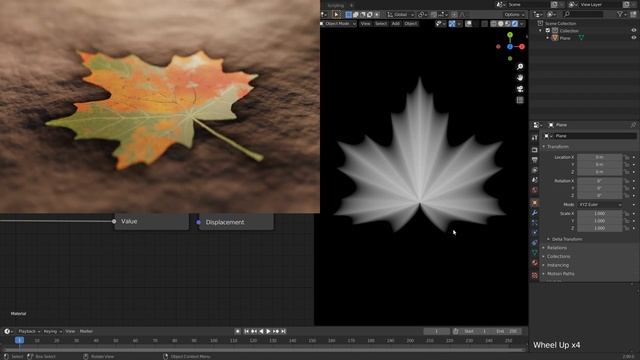
Task: Select the Tool properties tab icon
Action: click(535, 138)
